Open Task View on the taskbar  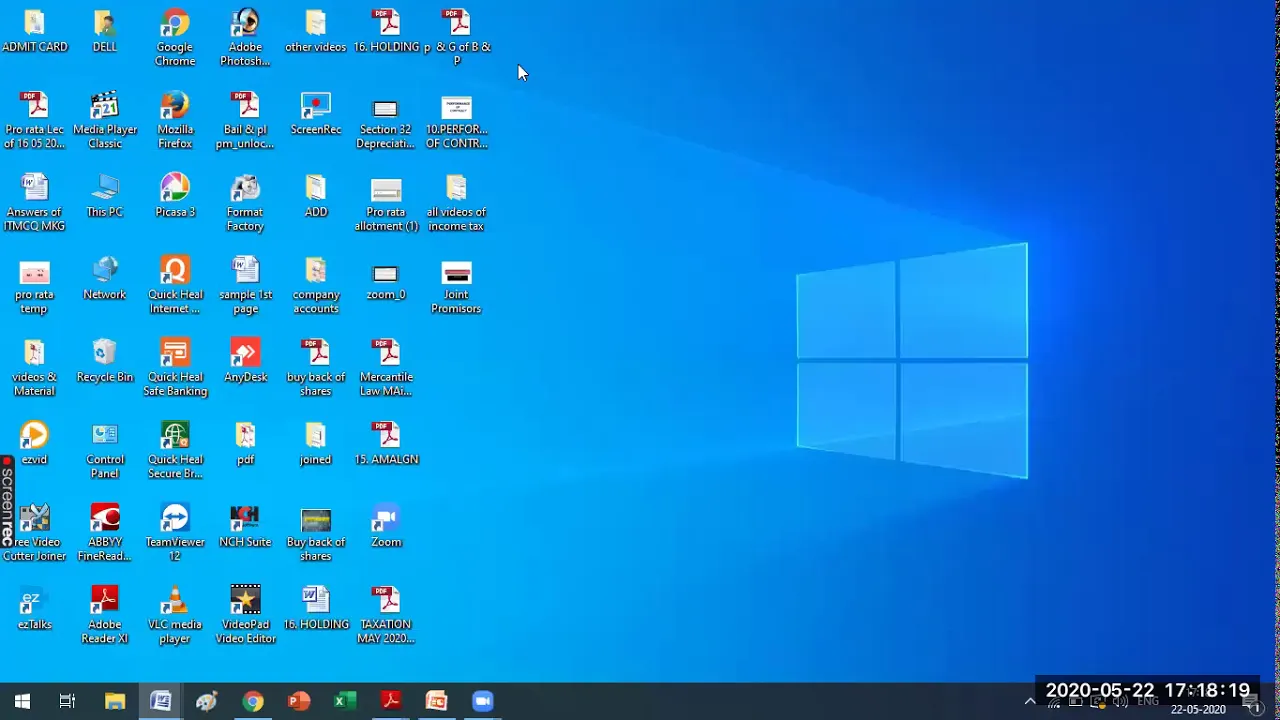68,701
